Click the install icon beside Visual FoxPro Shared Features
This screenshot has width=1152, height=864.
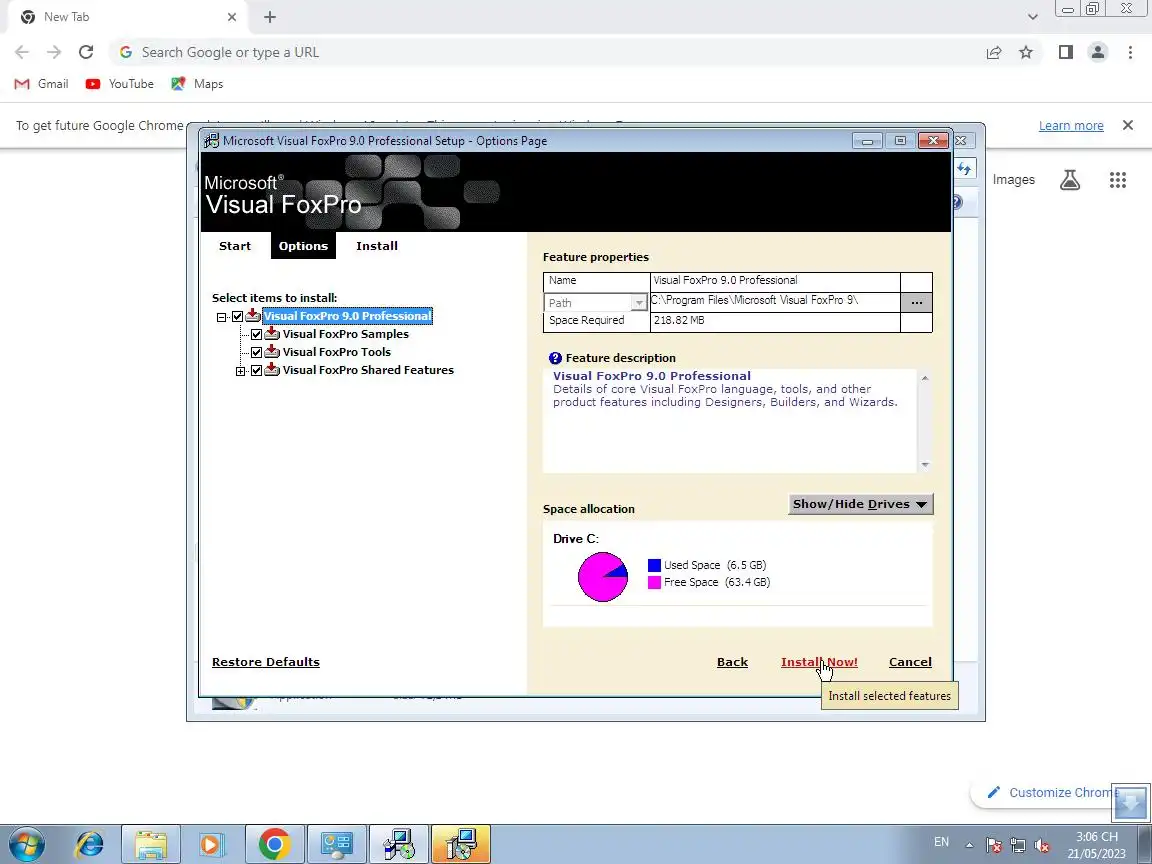pos(272,370)
